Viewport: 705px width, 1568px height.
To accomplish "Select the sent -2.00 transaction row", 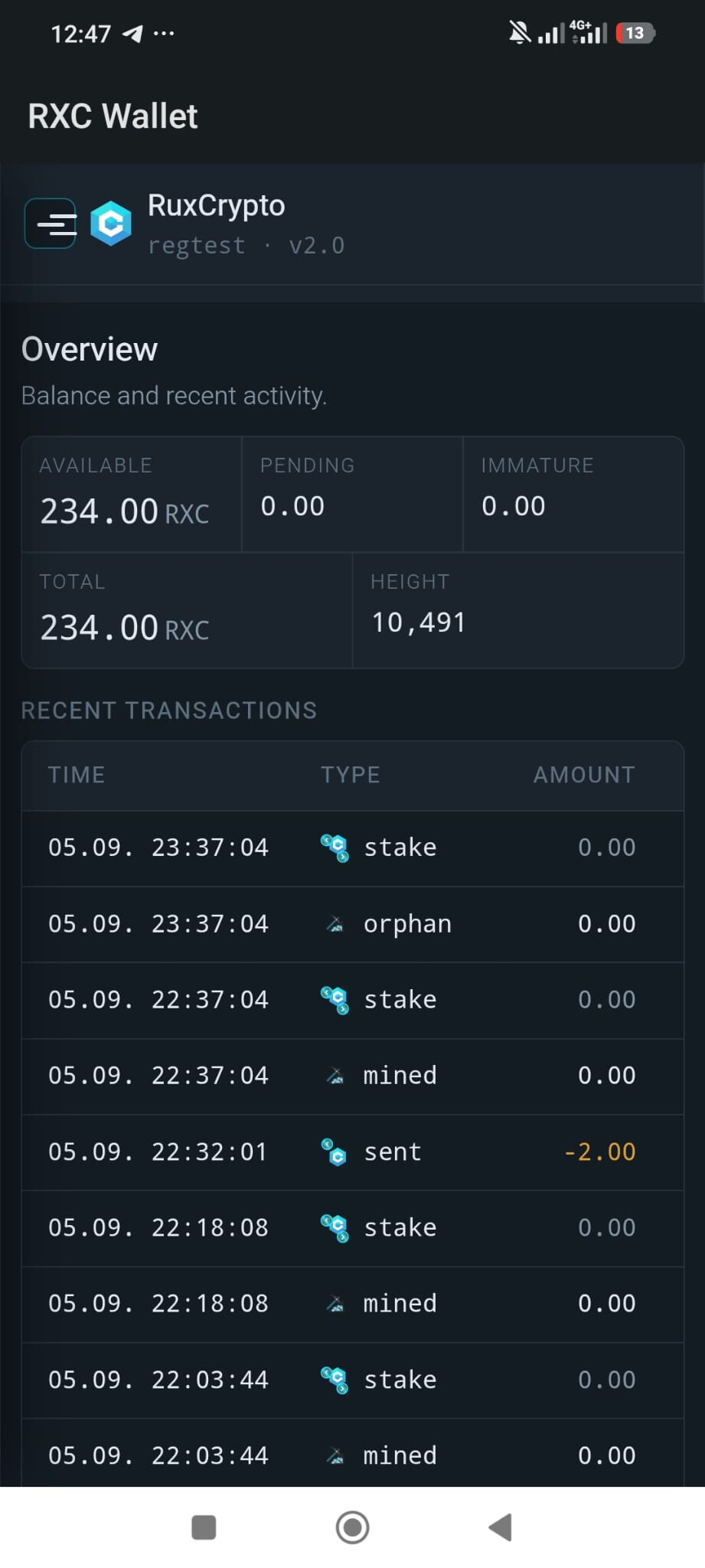I will coord(353,1152).
